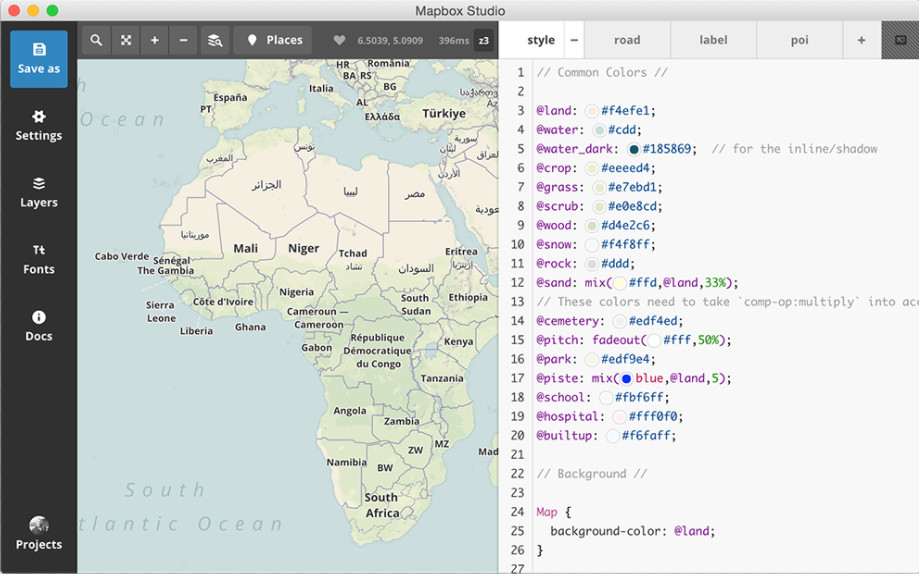Image resolution: width=919 pixels, height=574 pixels.
Task: Open the @park color swatch
Action: pyautogui.click(x=592, y=359)
